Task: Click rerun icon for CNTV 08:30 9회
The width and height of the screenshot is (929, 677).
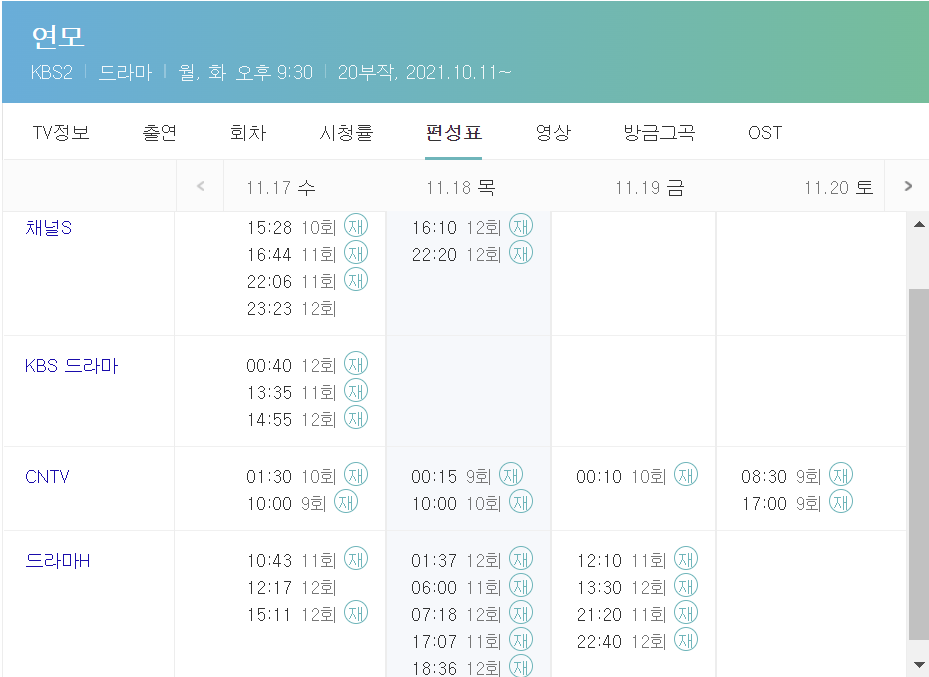Action: click(841, 474)
